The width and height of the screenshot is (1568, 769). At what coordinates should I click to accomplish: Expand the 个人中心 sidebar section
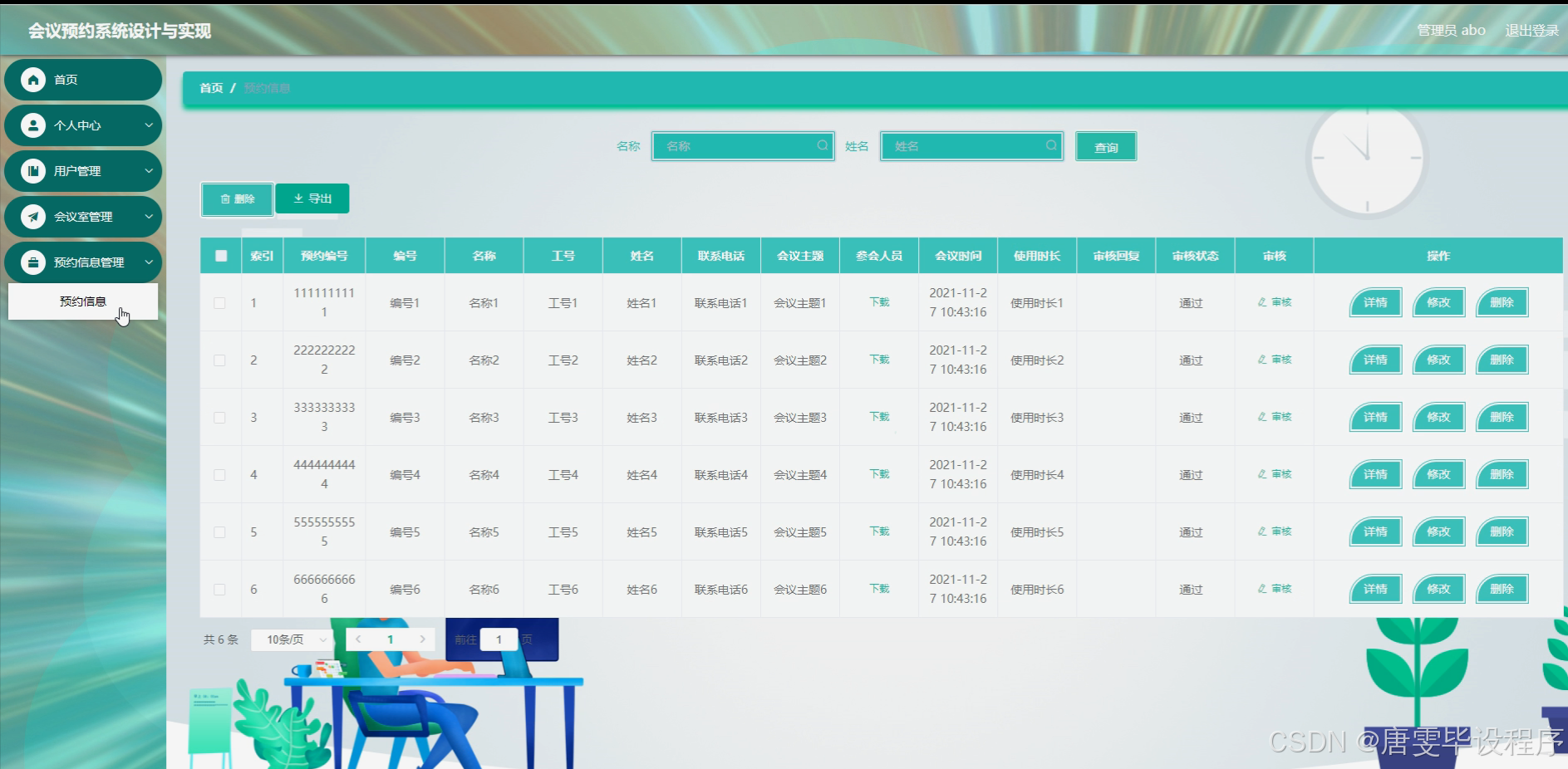point(150,125)
